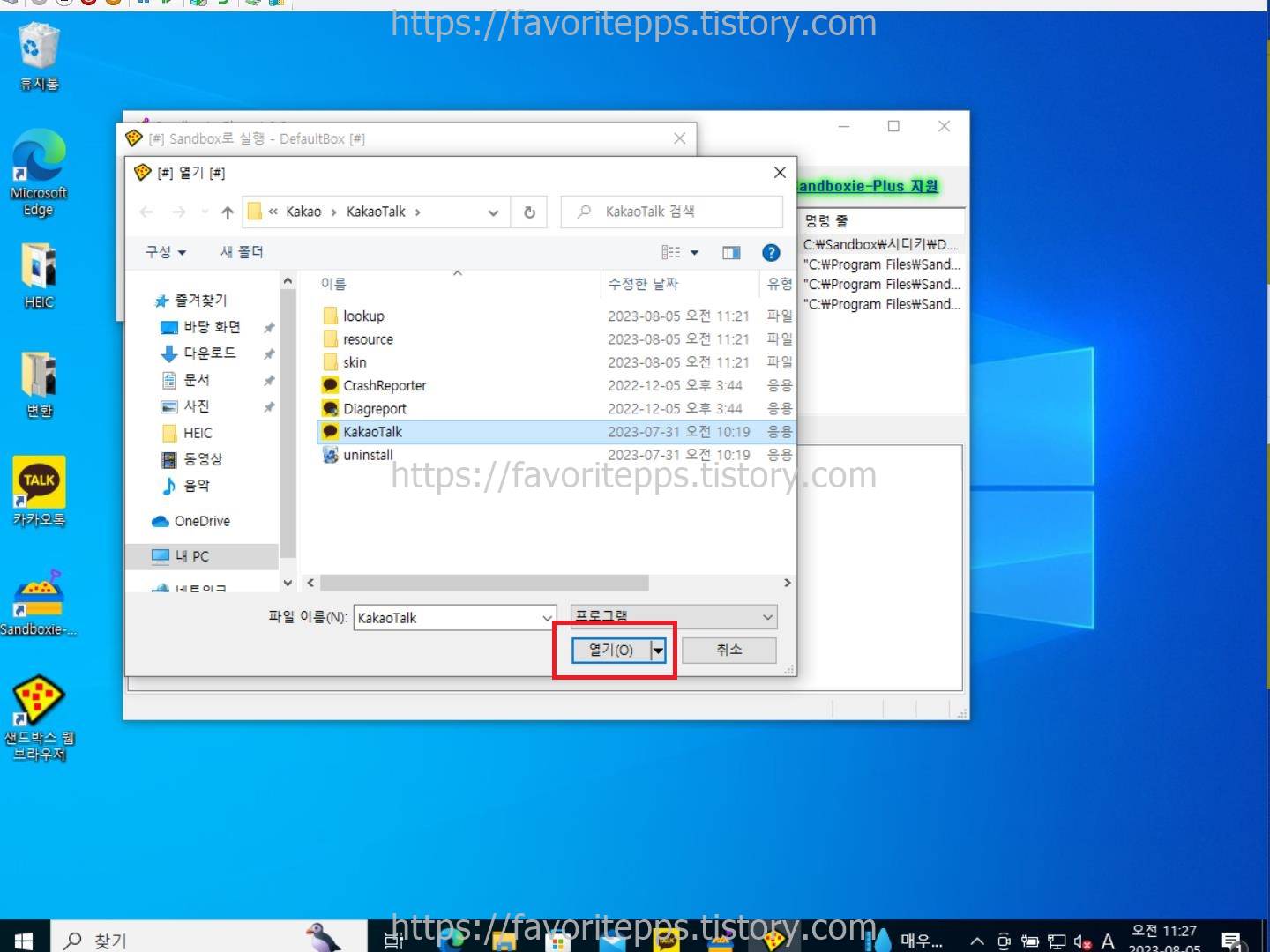Viewport: 1270px width, 952px height.
Task: Toggle the preview pane icon
Action: click(731, 253)
